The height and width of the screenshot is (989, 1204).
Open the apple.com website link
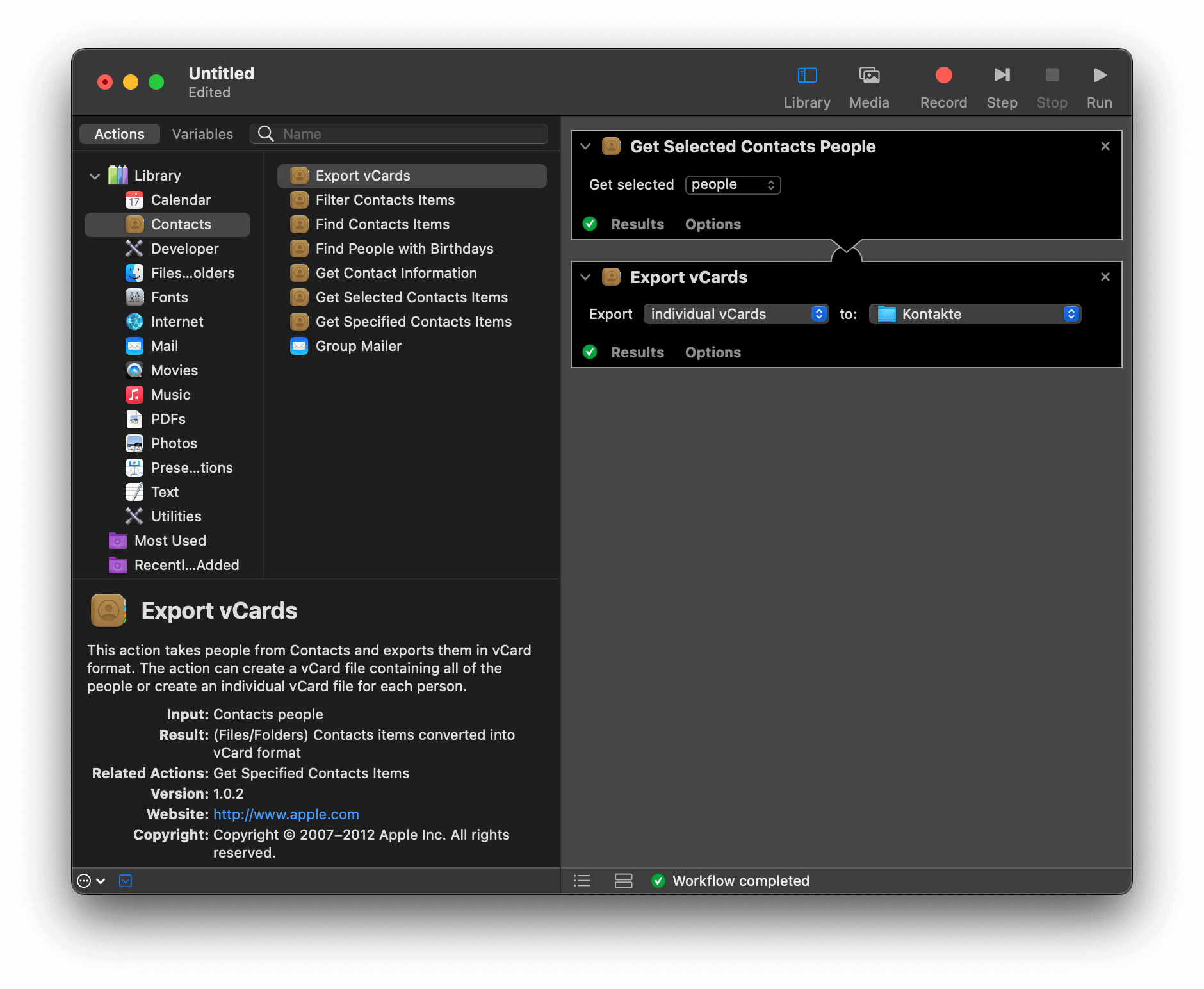(286, 814)
